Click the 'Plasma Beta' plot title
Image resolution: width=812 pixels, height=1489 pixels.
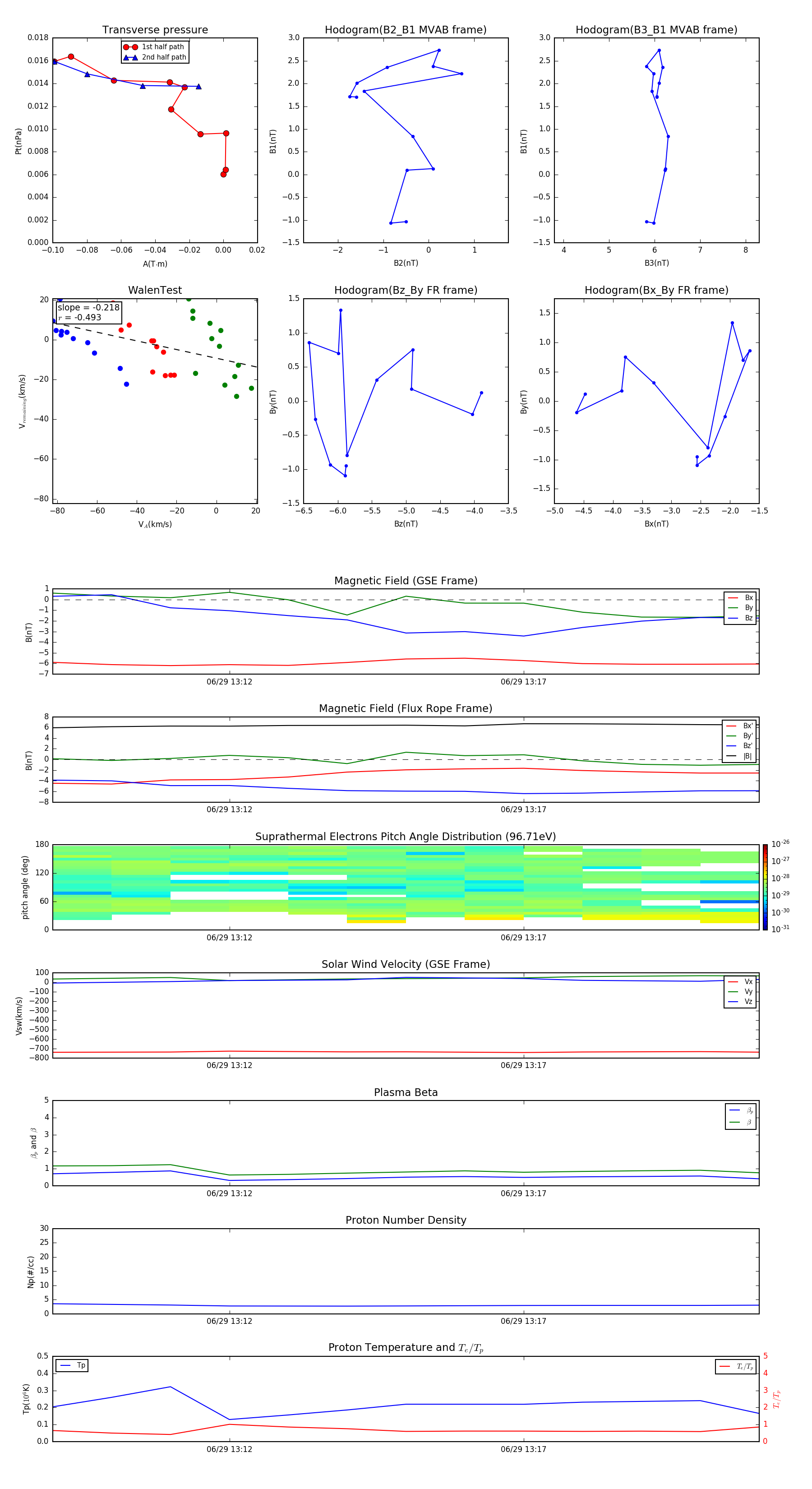[x=406, y=1092]
